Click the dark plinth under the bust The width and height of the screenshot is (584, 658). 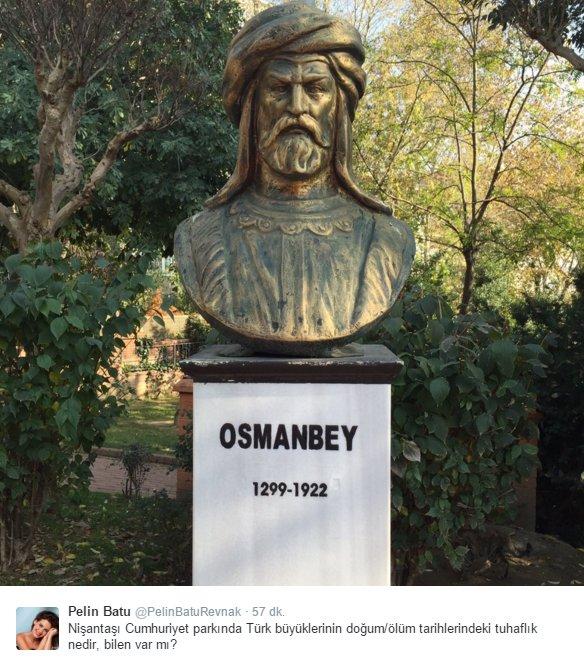[x=292, y=365]
